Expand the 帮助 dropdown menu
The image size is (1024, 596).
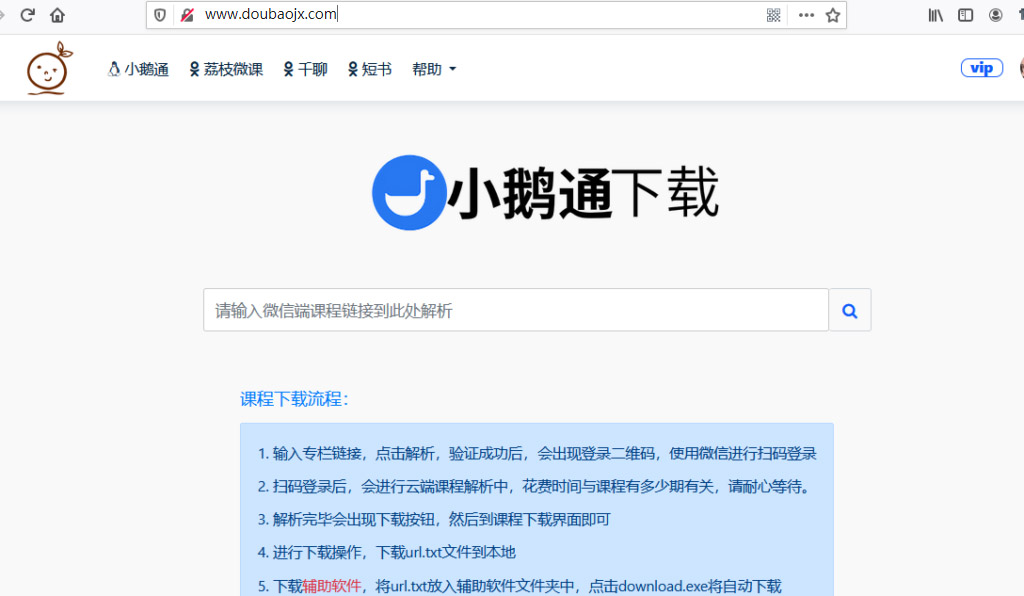tap(434, 69)
